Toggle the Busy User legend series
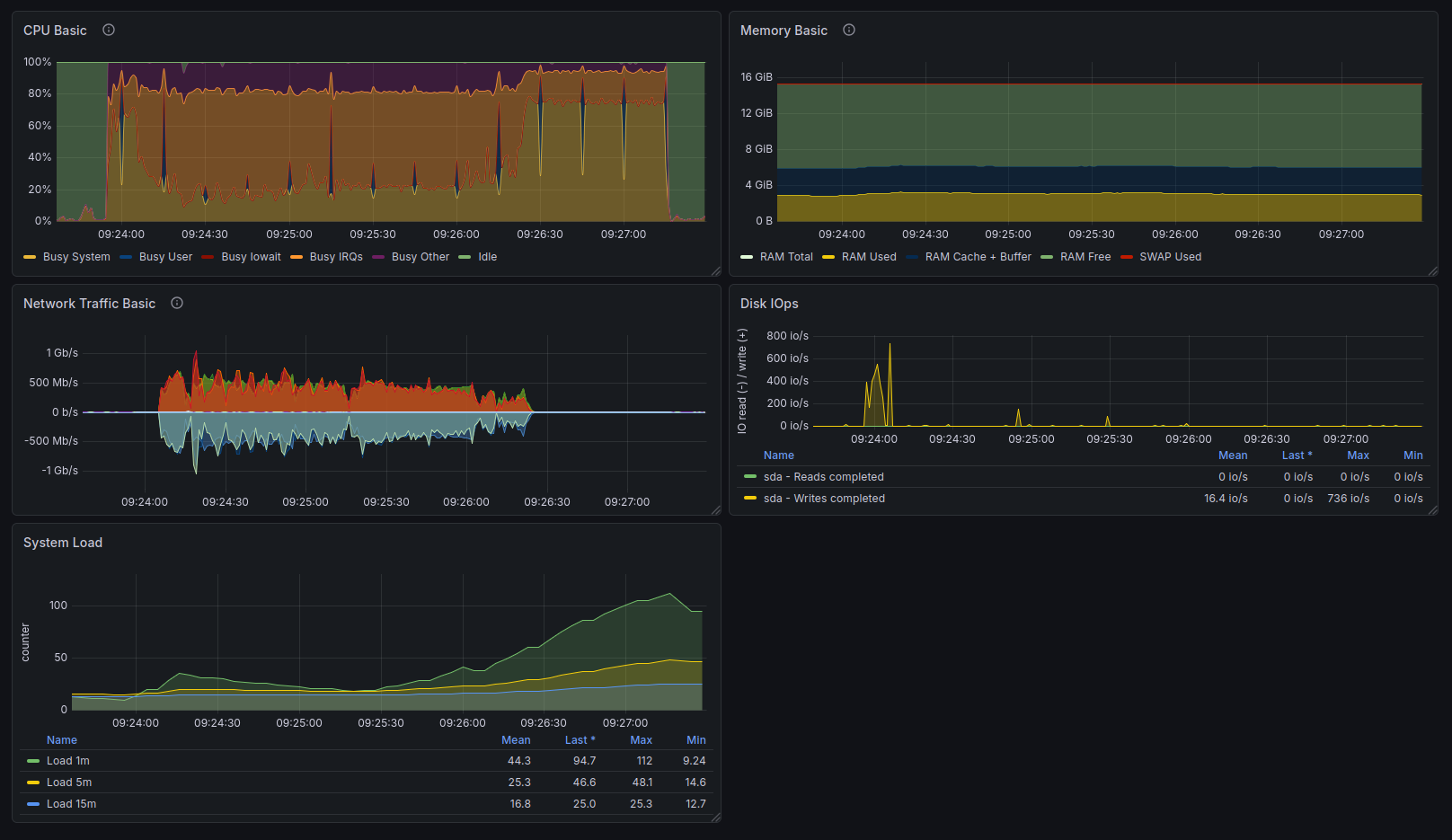Image resolution: width=1452 pixels, height=840 pixels. 165,257
